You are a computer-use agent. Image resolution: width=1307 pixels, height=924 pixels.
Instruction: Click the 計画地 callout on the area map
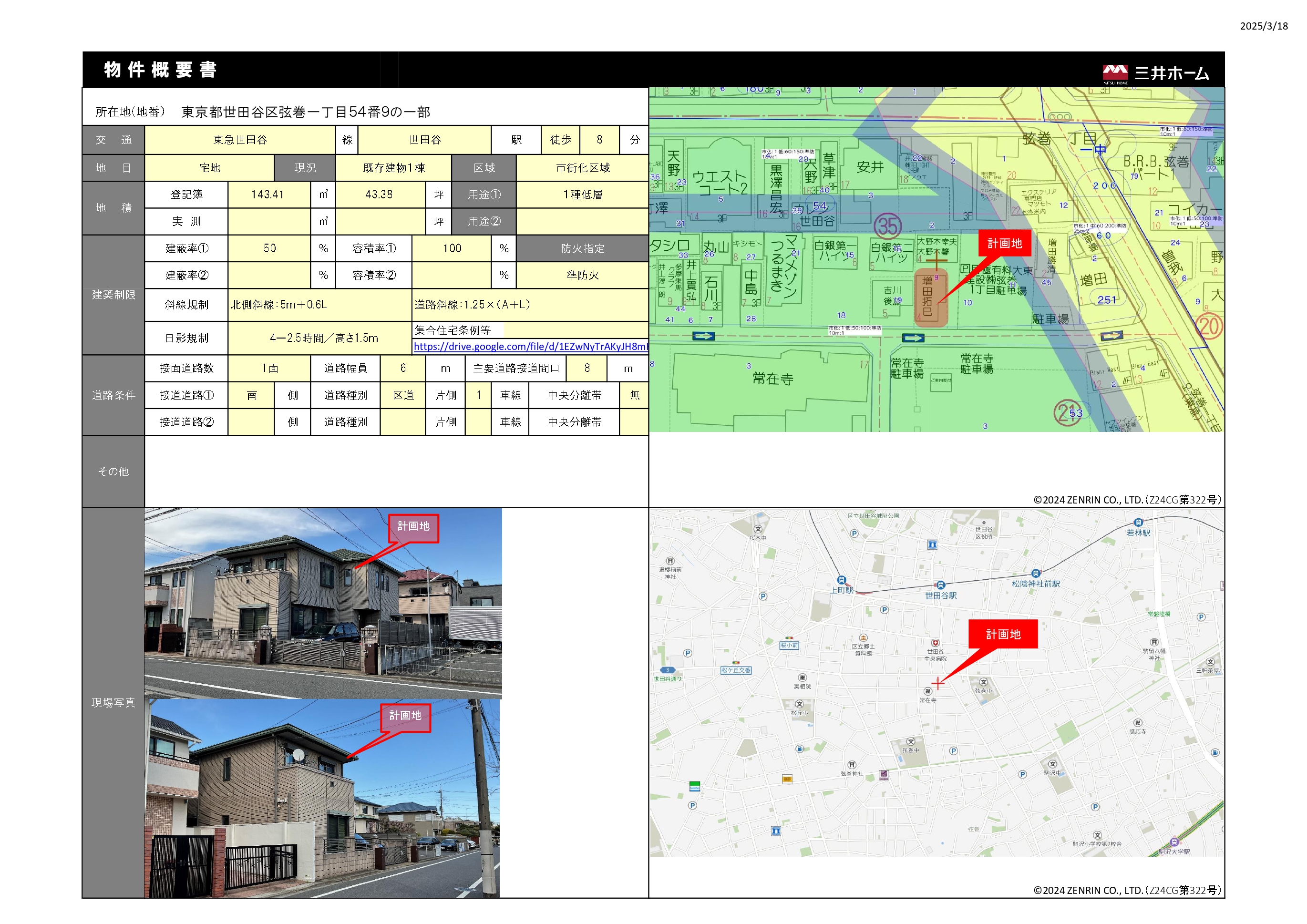(x=1003, y=634)
